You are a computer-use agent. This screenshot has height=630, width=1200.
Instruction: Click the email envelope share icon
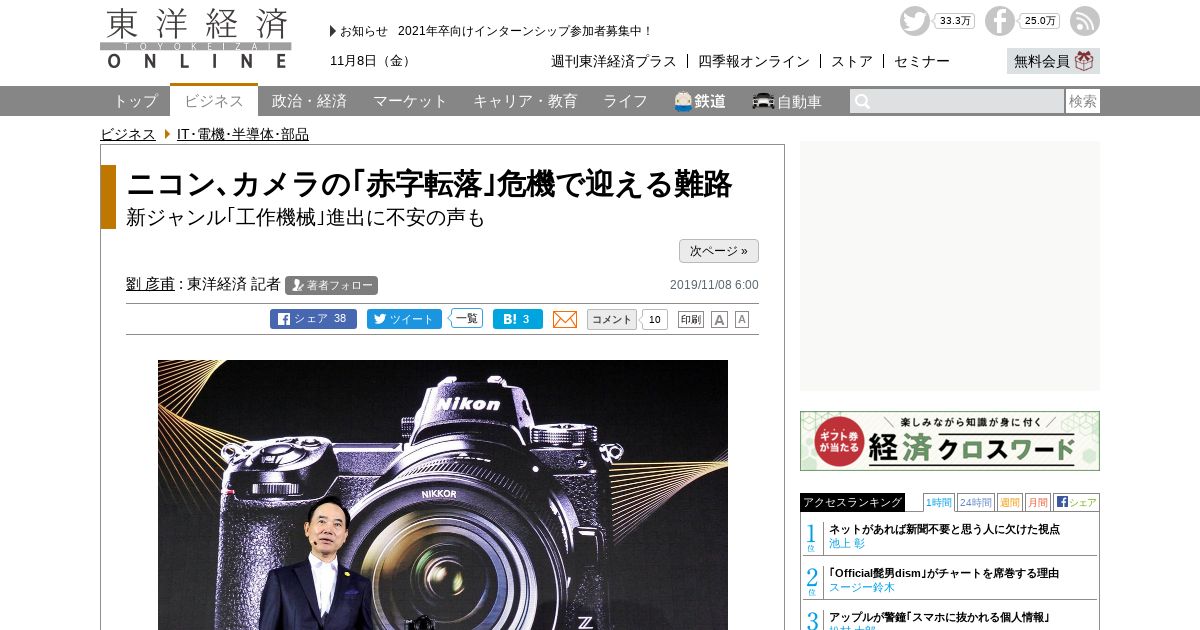565,319
